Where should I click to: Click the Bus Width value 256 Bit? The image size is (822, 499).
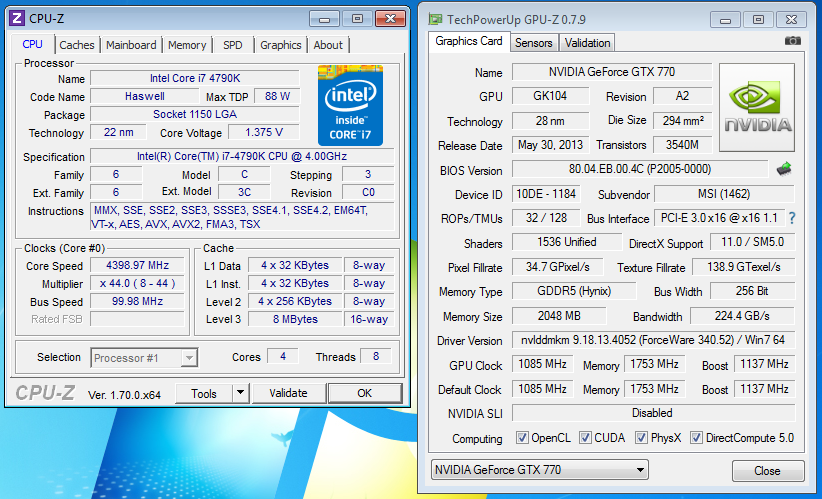point(752,291)
